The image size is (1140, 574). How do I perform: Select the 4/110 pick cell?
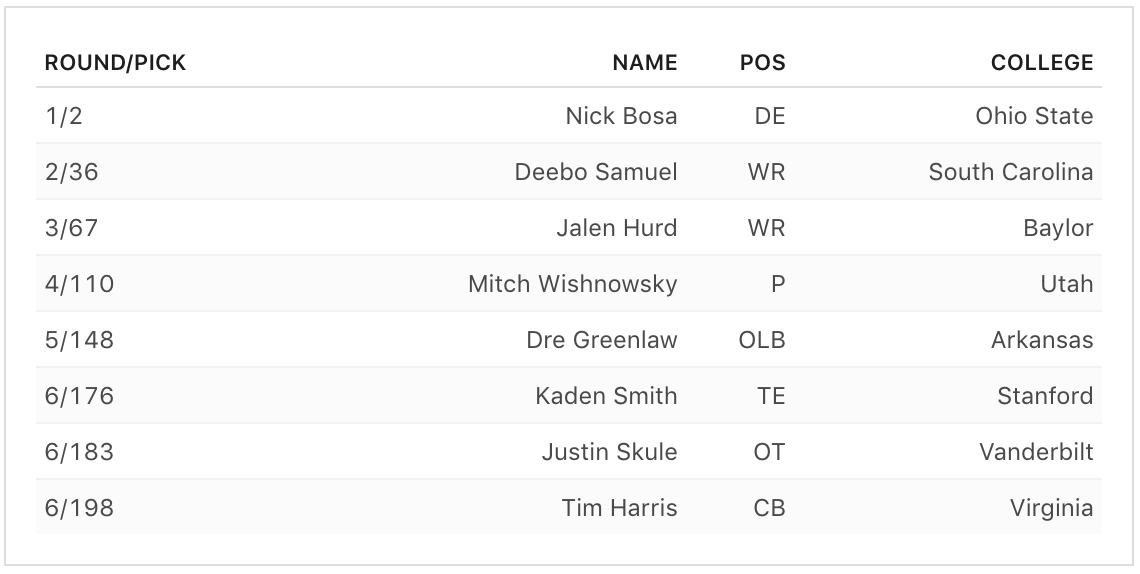79,284
